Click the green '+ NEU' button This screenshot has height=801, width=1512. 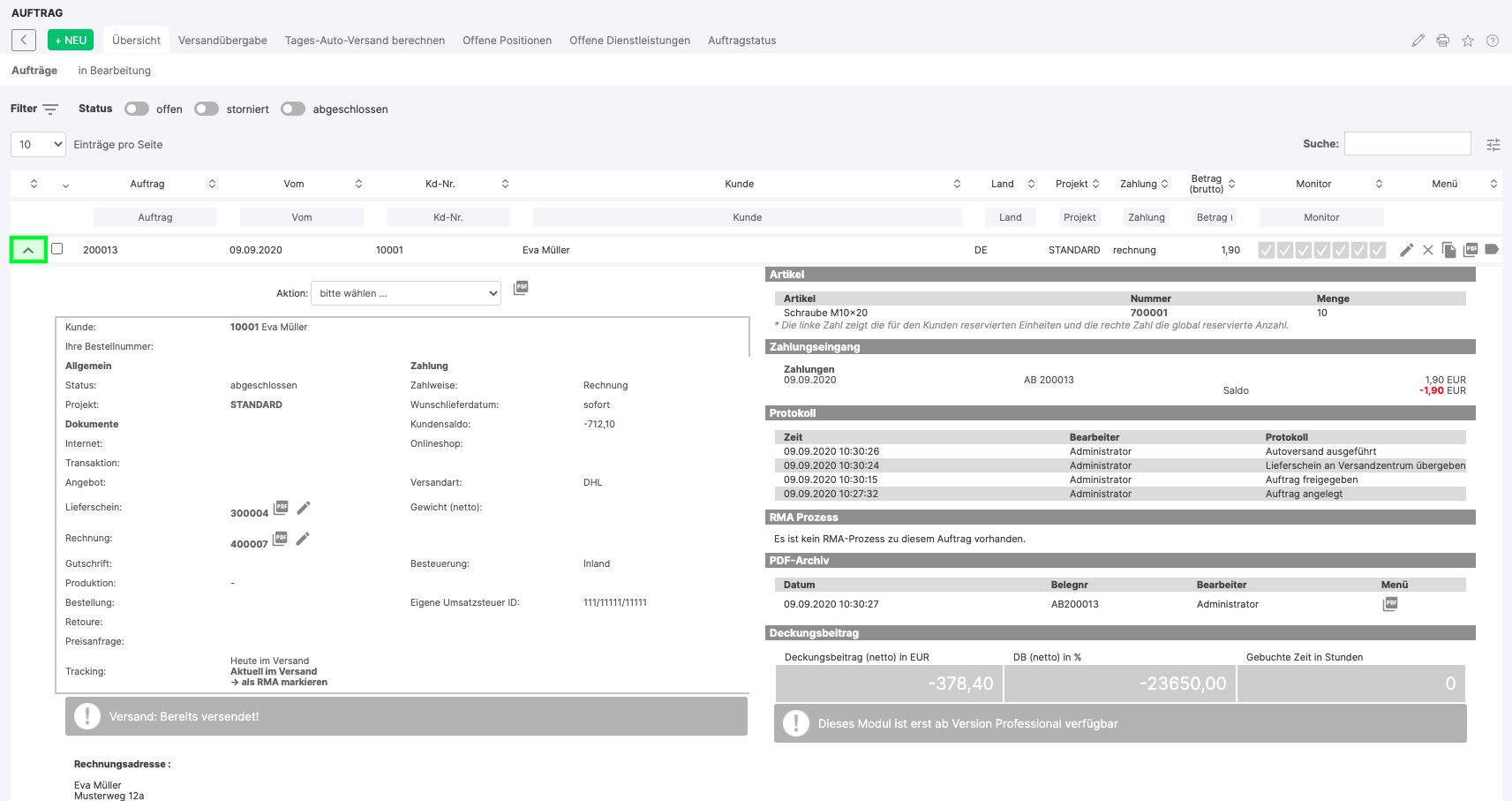point(71,41)
